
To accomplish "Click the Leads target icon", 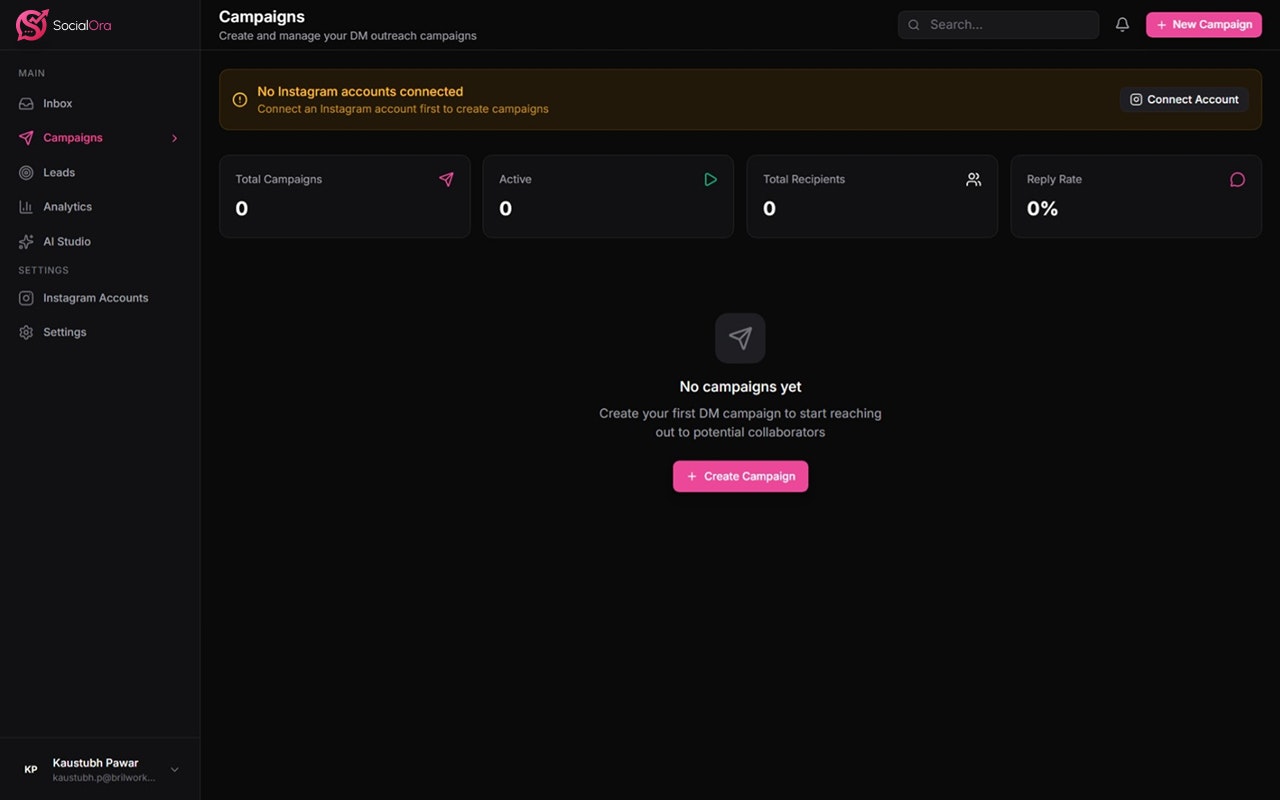I will (x=26, y=173).
